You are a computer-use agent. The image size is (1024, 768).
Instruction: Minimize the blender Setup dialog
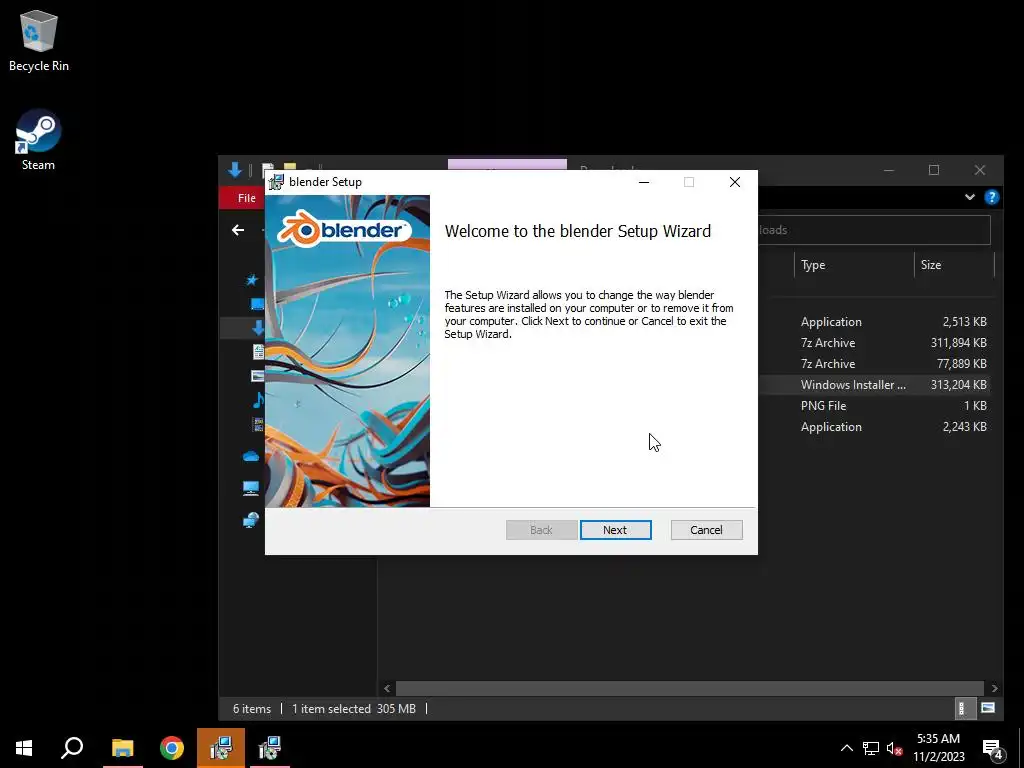[644, 182]
